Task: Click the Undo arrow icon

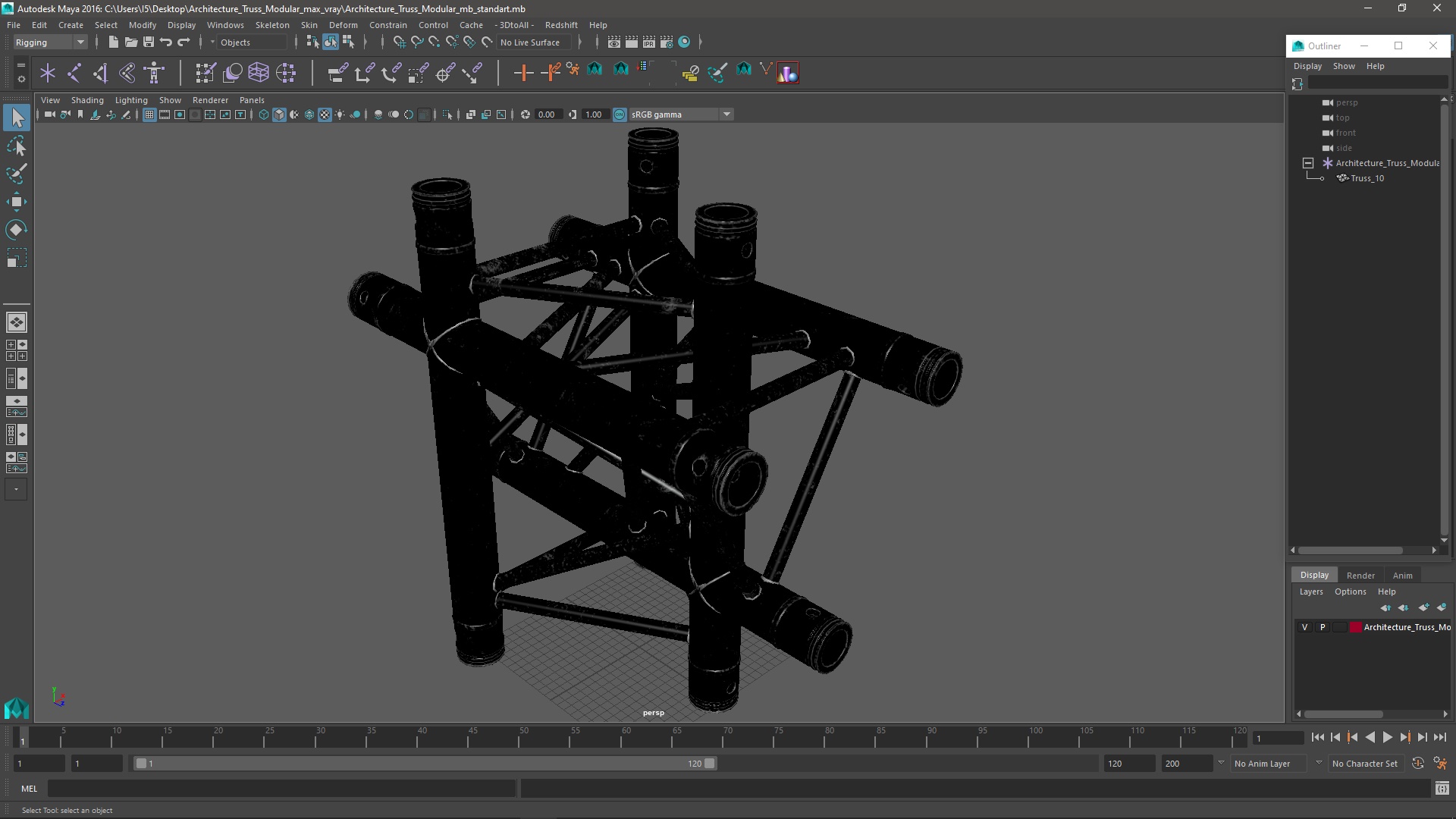Action: (166, 42)
